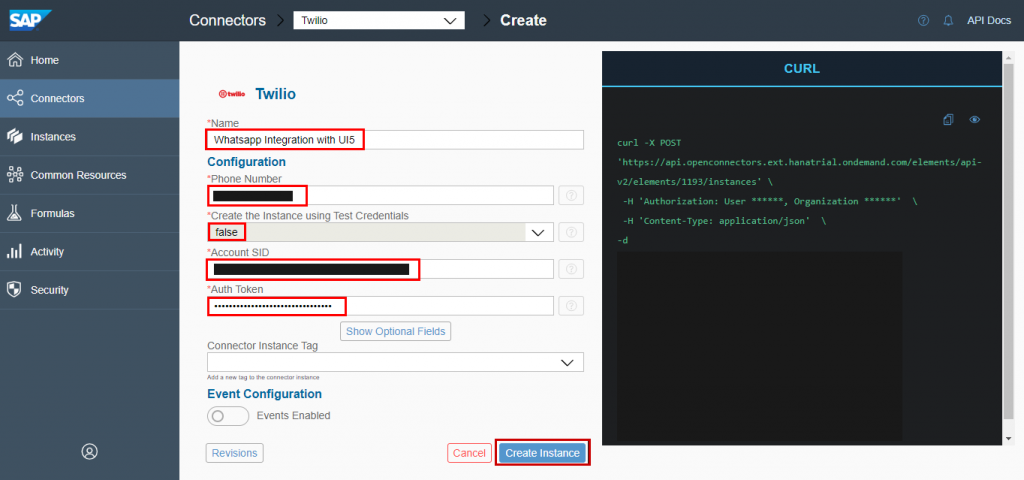Click Connectors breadcrumb in header
The width and height of the screenshot is (1024, 480).
coord(227,20)
